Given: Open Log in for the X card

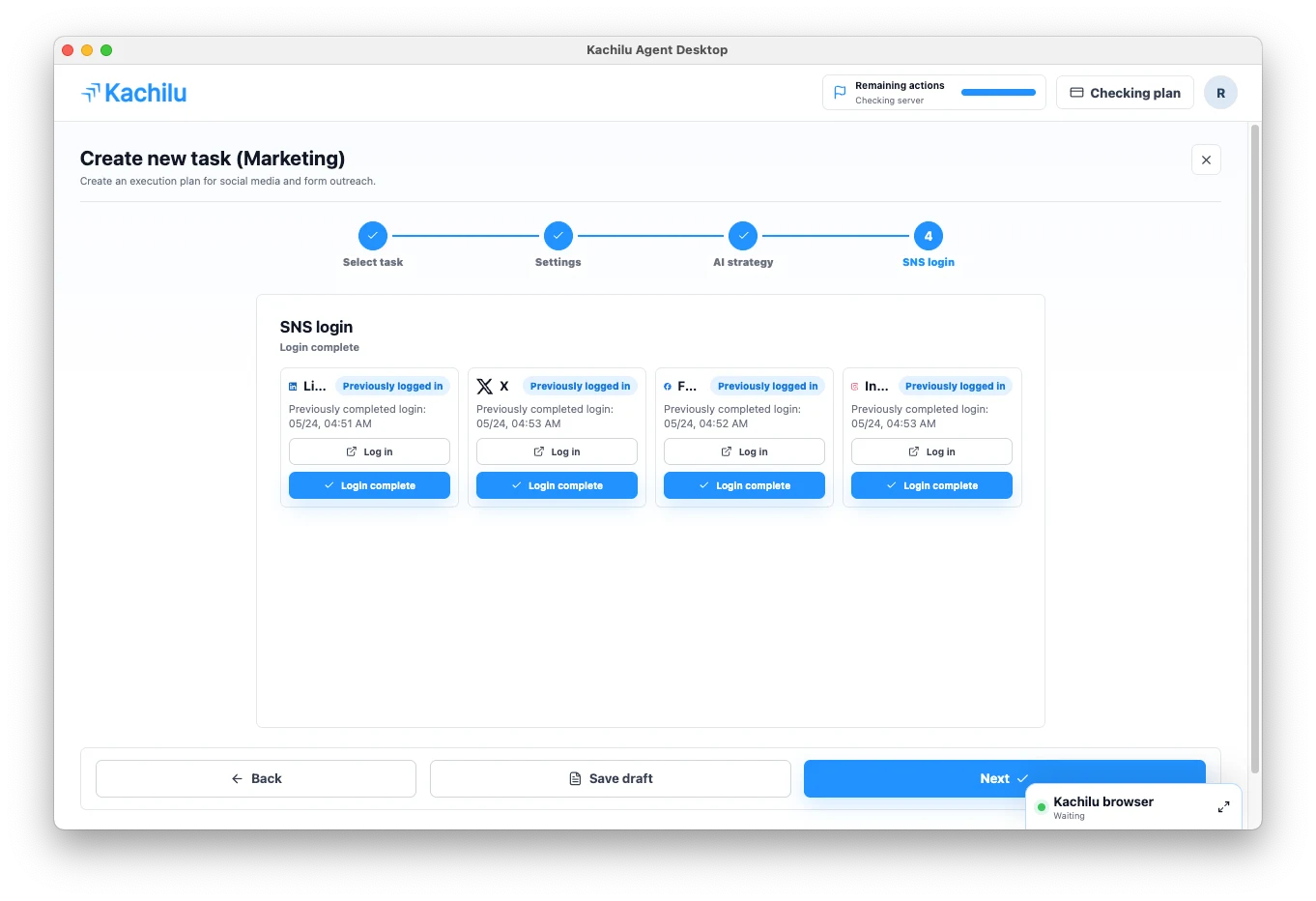Looking at the screenshot, I should 557,451.
